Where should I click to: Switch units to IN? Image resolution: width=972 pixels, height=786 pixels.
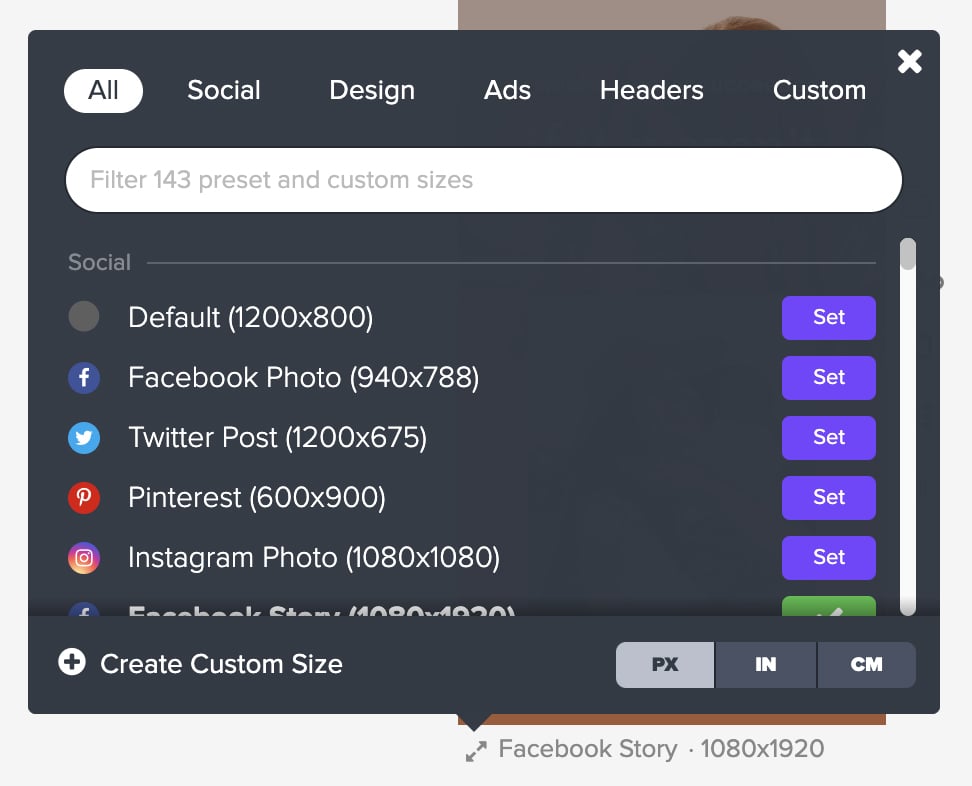coord(765,664)
